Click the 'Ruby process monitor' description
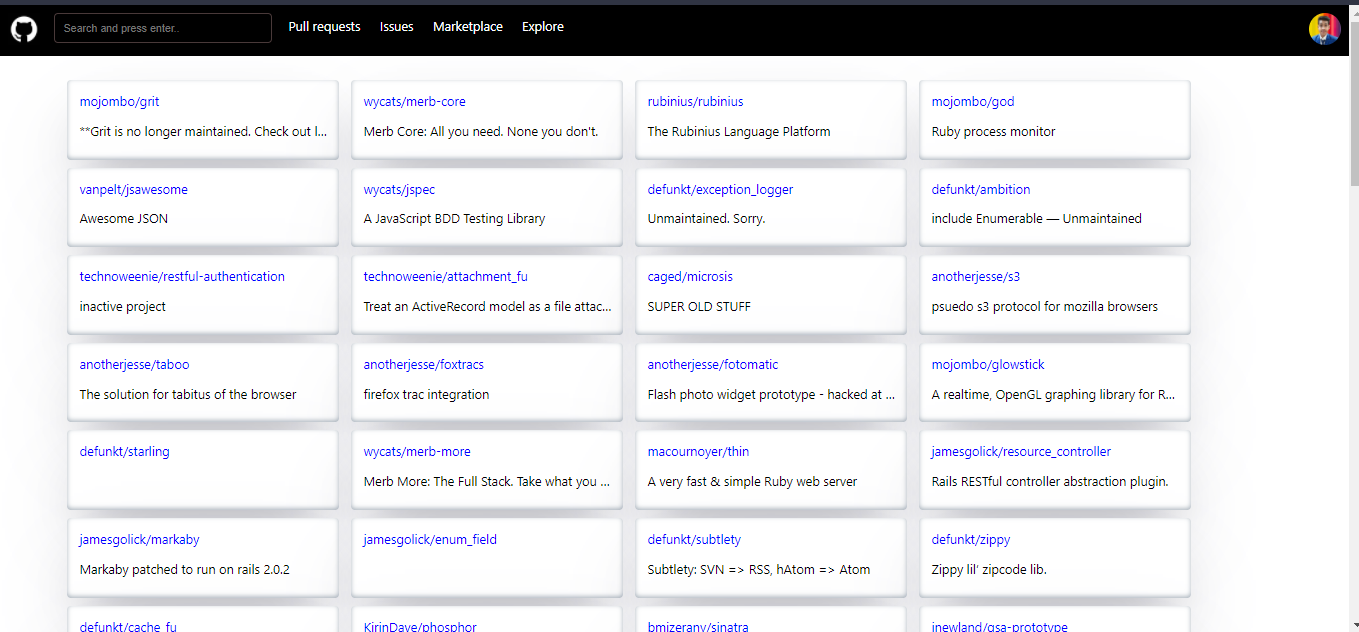 (x=993, y=132)
